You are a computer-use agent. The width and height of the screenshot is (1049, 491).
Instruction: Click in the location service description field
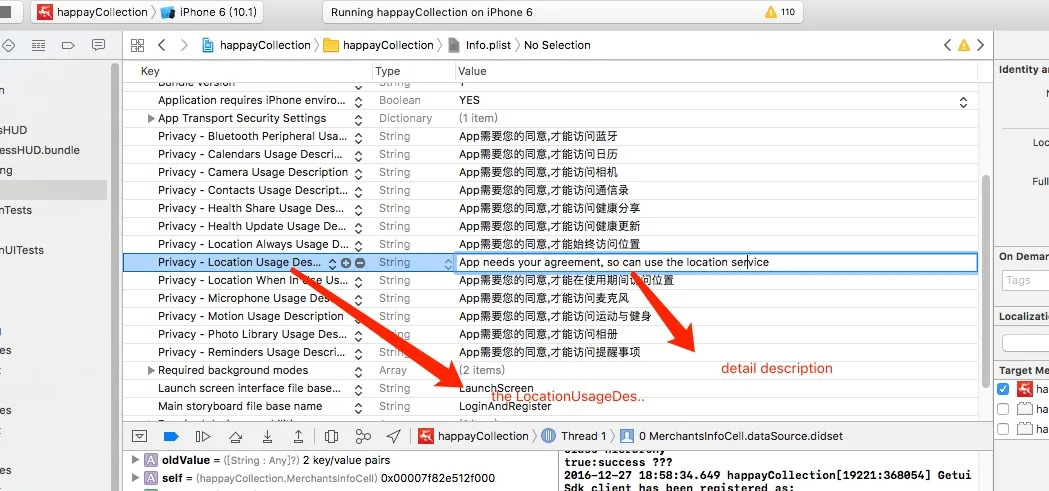click(716, 262)
